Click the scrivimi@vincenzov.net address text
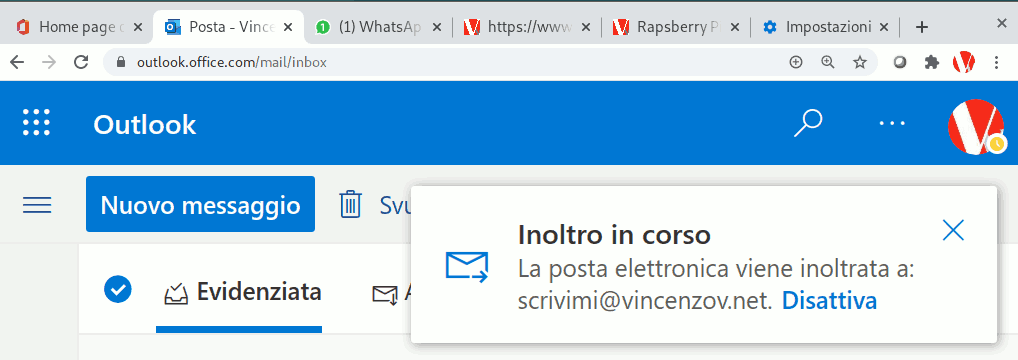The height and width of the screenshot is (360, 1018). (645, 301)
